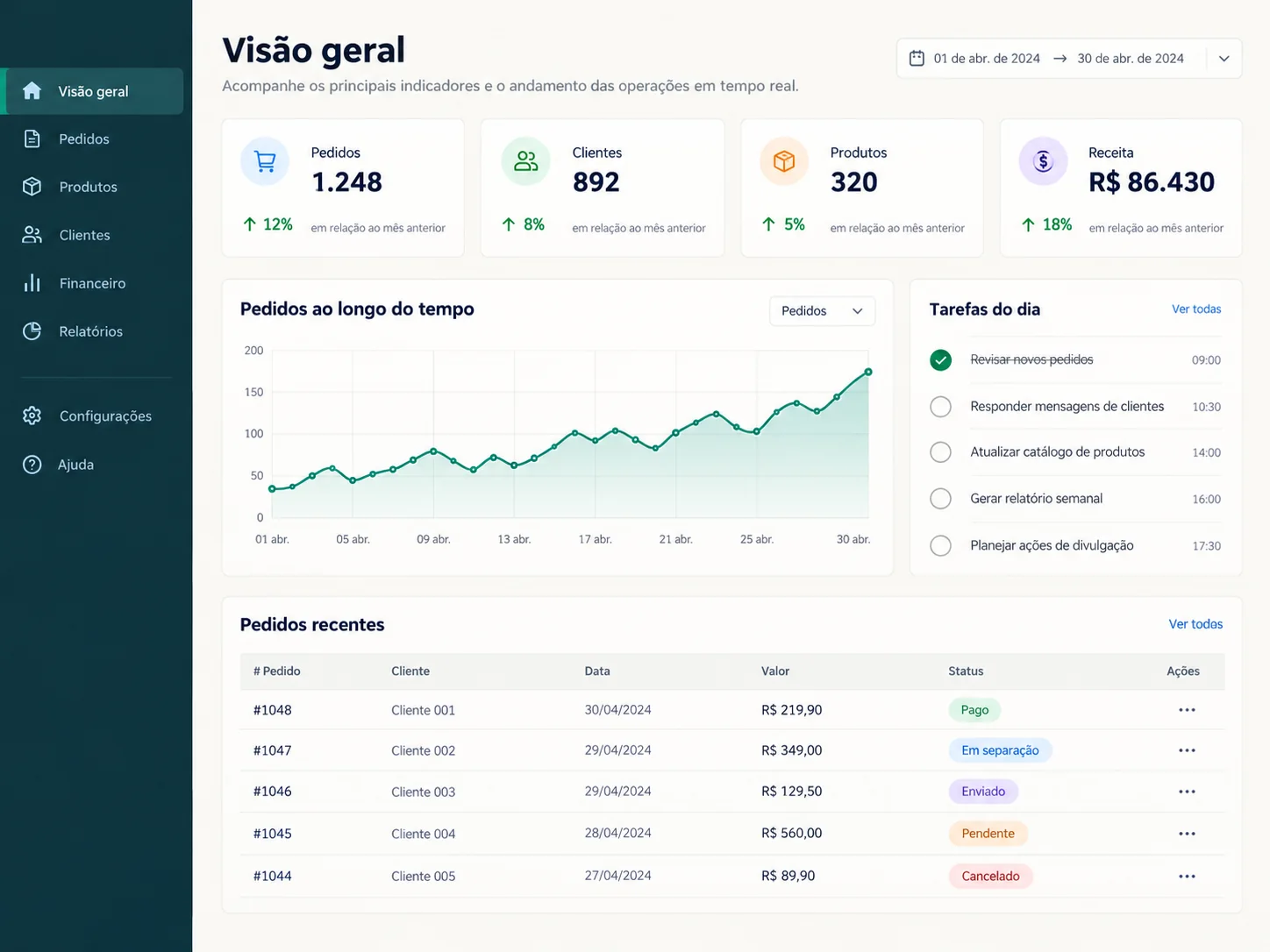Complete the Gerar relatório semanal task
This screenshot has height=952, width=1270.
click(x=940, y=499)
